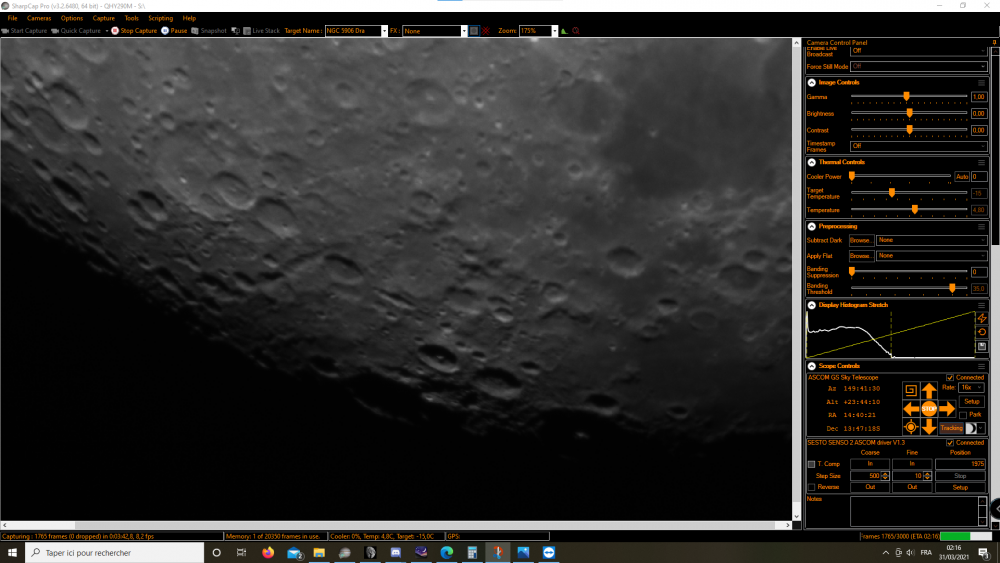Click Browse for Subtract Dark
Image resolution: width=1000 pixels, height=563 pixels.
pos(861,240)
